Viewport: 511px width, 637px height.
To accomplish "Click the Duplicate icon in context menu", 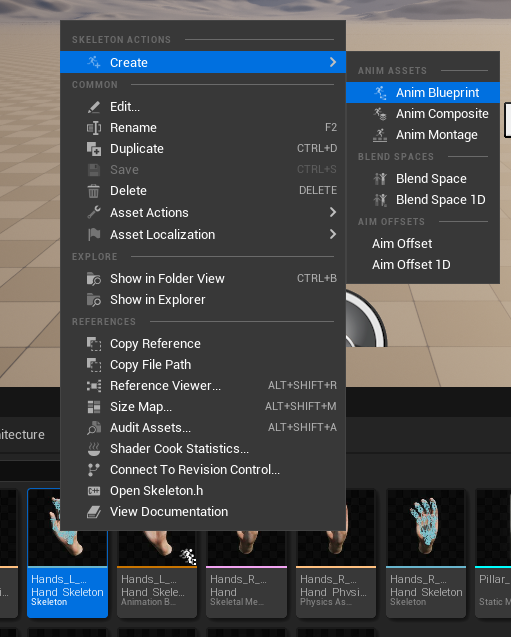I will coord(94,149).
